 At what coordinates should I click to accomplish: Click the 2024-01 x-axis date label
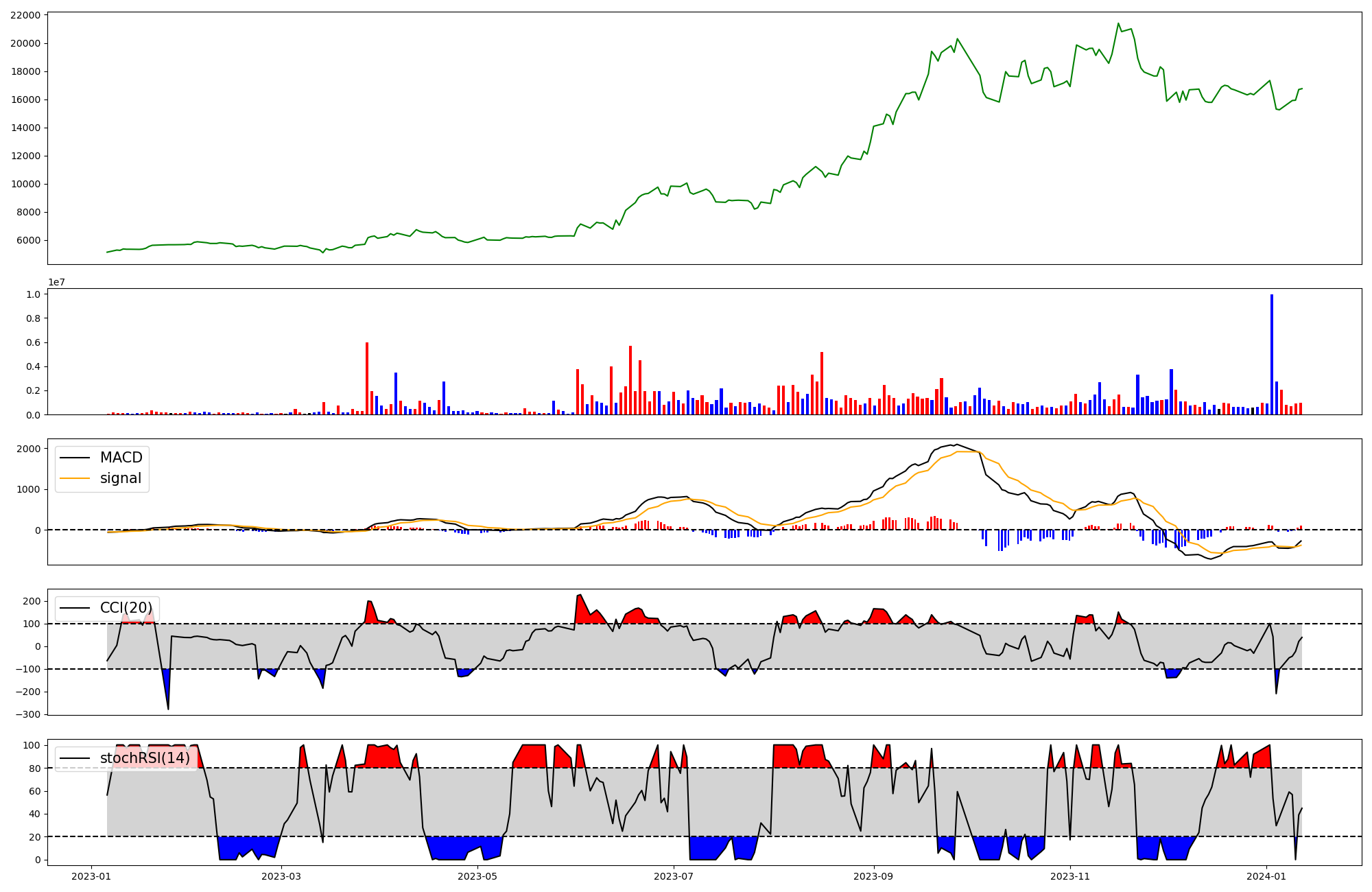1266,876
